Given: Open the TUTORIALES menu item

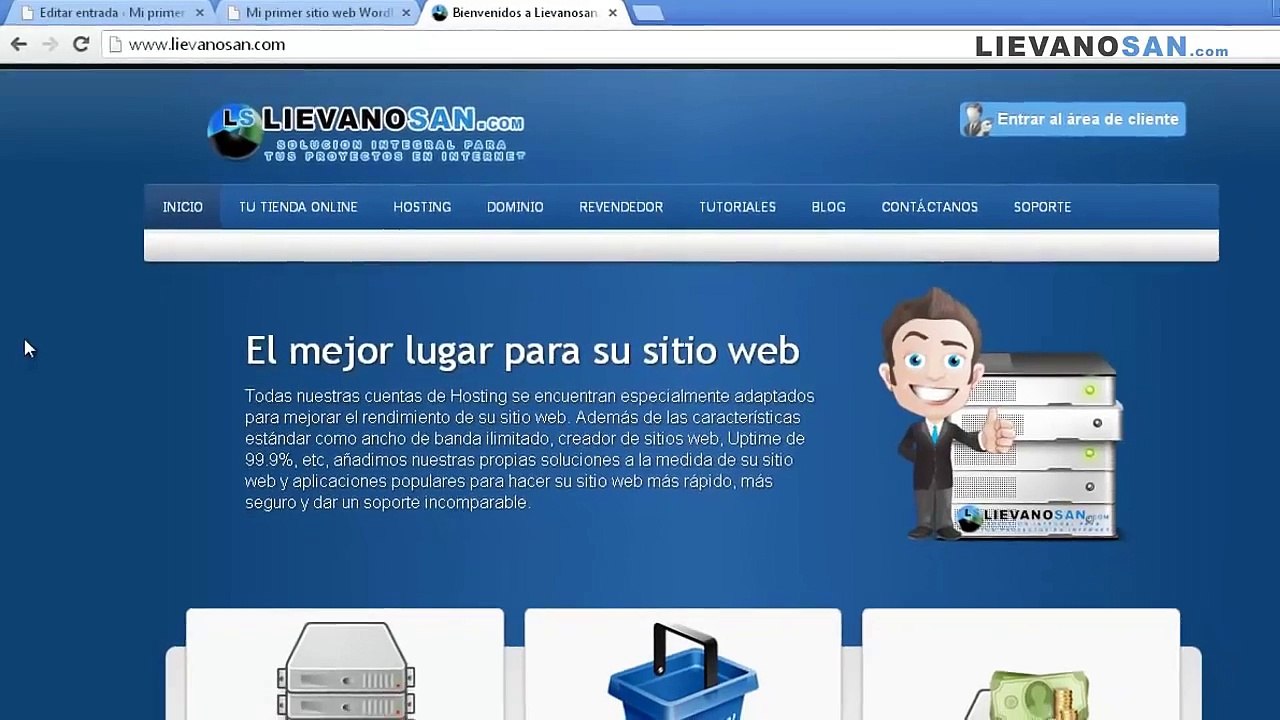Looking at the screenshot, I should [737, 207].
